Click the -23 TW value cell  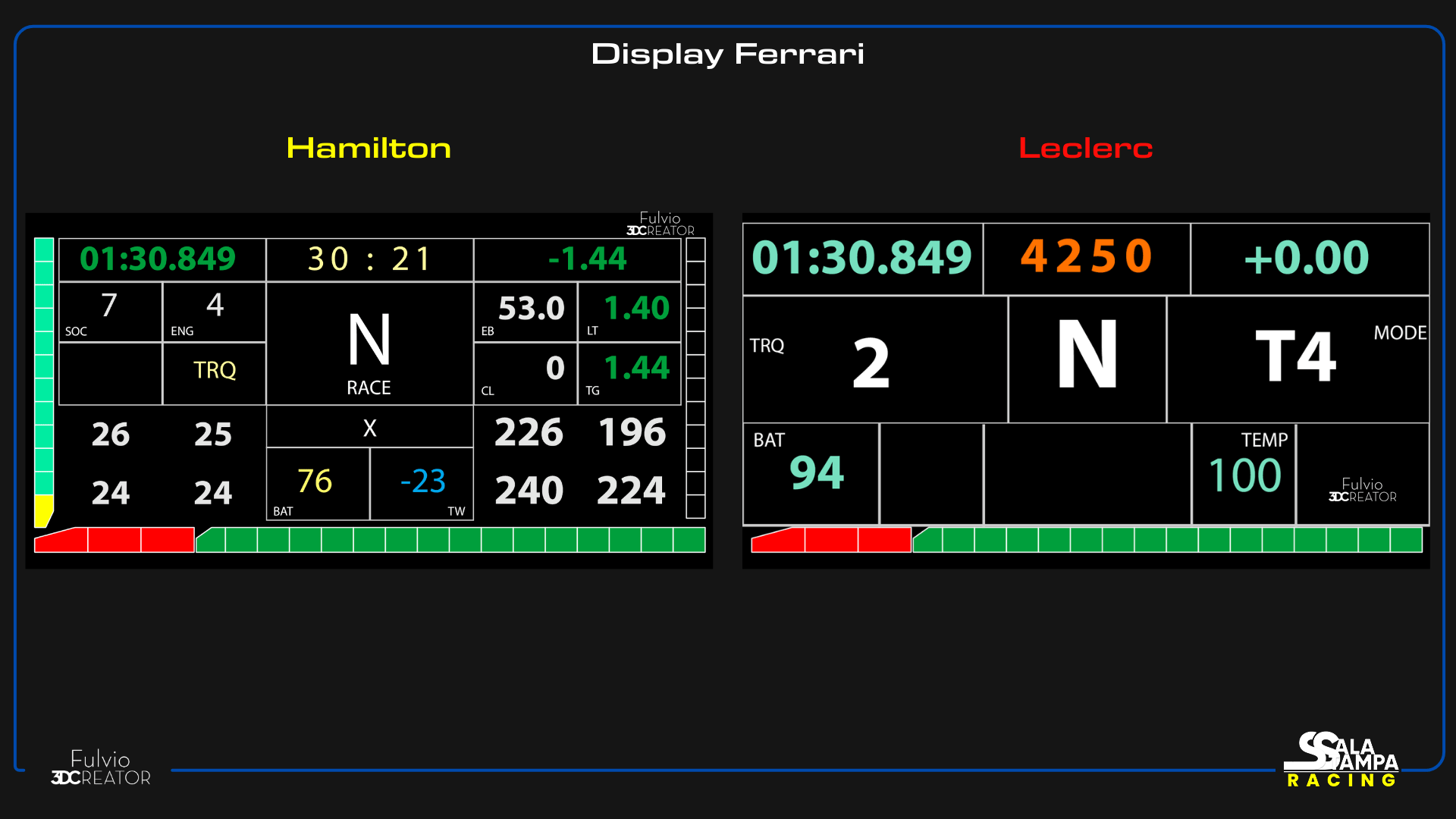click(422, 483)
